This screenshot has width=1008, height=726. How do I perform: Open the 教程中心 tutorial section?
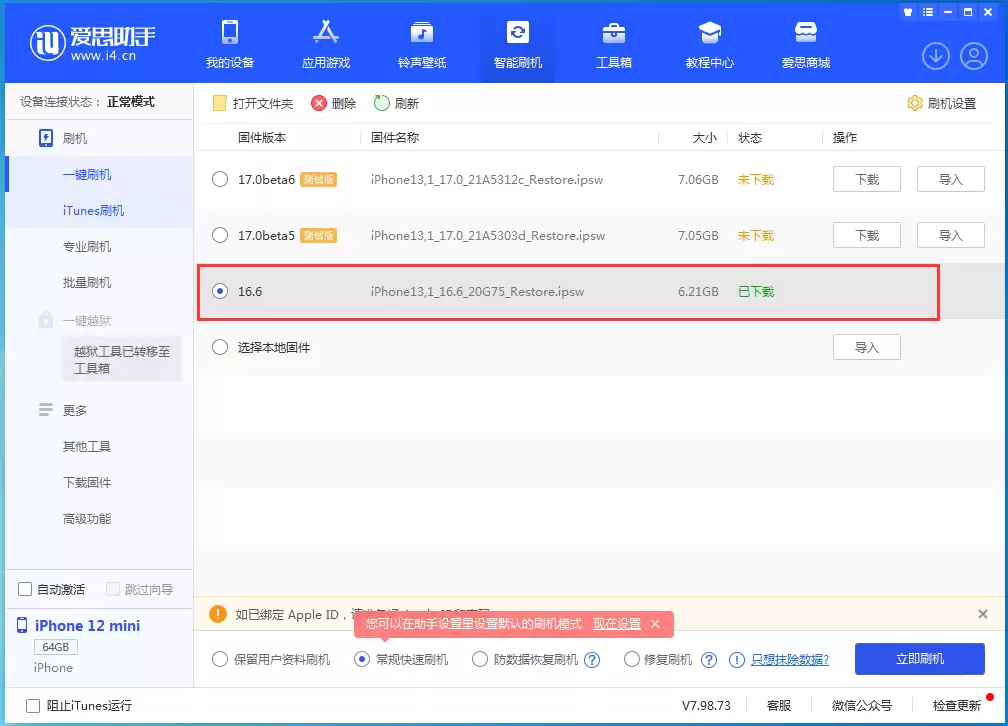(710, 44)
